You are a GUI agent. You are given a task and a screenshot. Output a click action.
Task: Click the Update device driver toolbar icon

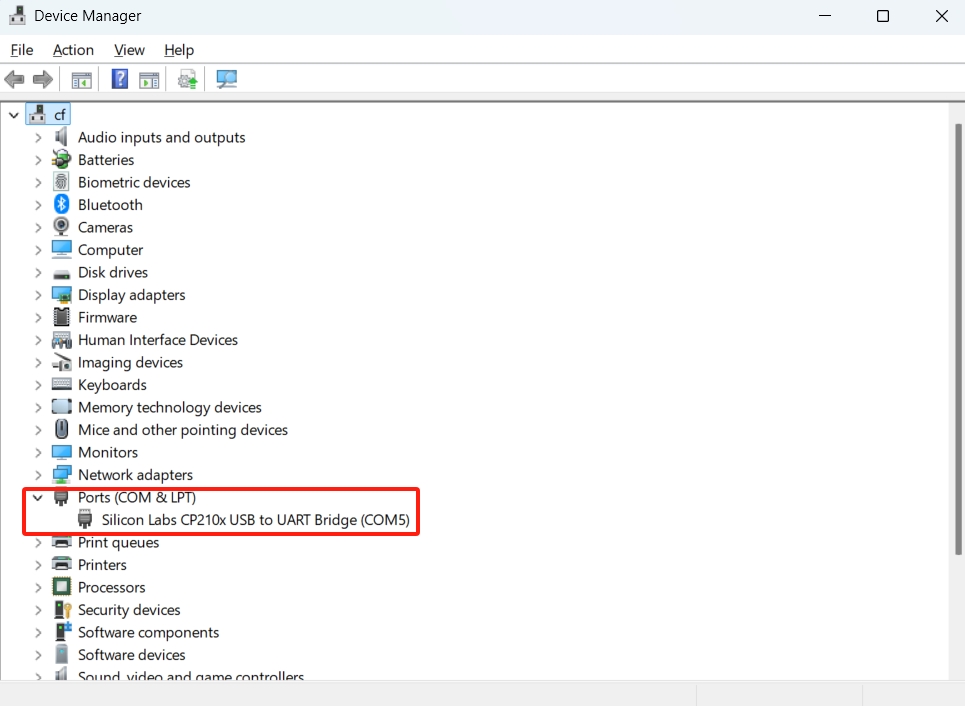coord(187,80)
